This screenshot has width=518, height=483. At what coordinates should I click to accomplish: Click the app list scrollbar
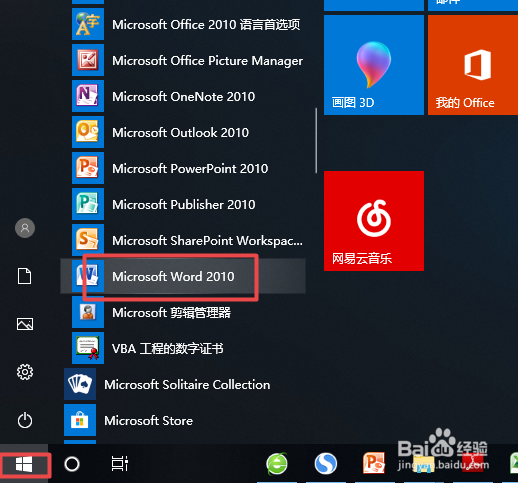coord(316,140)
